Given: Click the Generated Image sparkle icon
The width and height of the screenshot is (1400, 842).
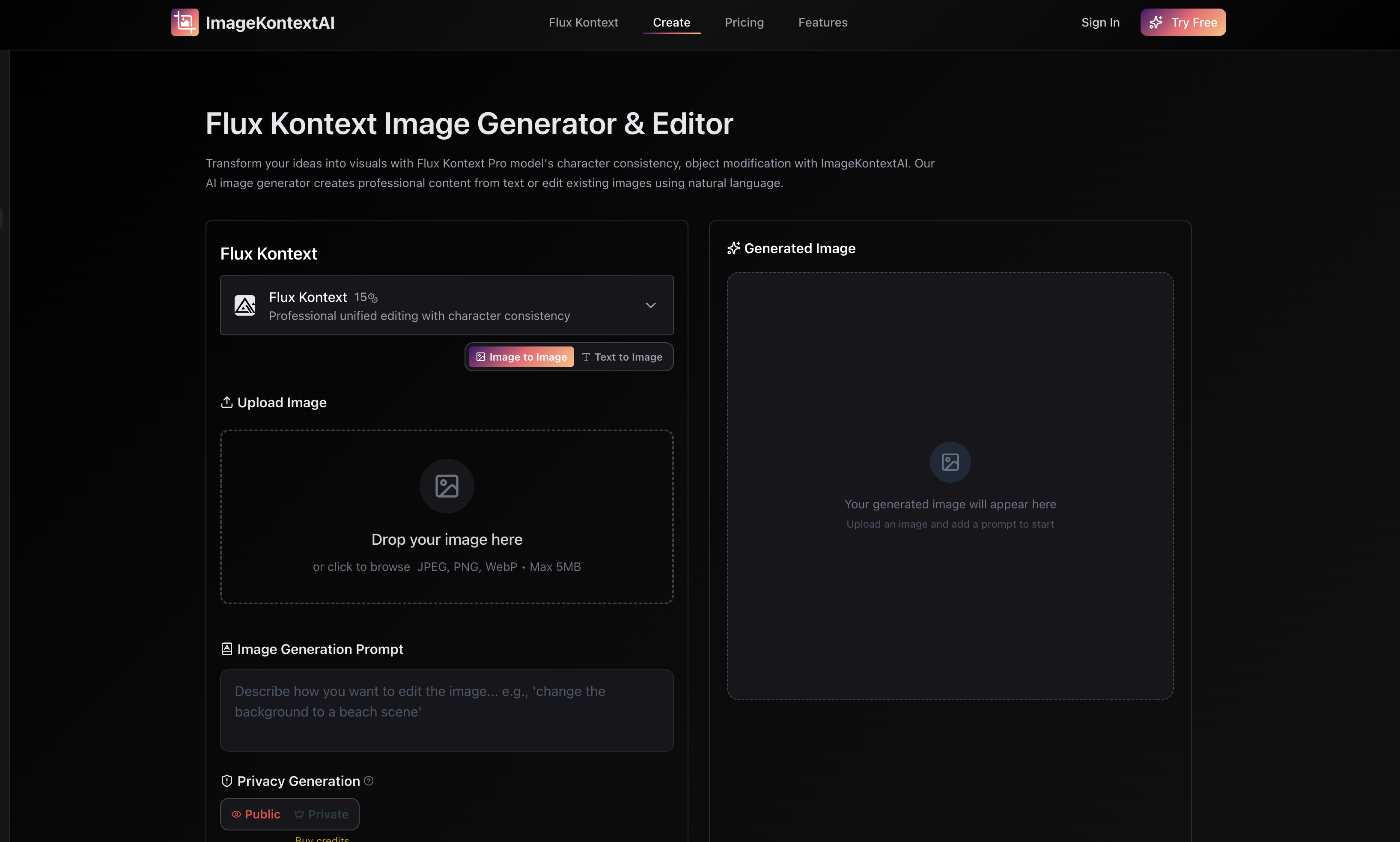Looking at the screenshot, I should [x=734, y=248].
